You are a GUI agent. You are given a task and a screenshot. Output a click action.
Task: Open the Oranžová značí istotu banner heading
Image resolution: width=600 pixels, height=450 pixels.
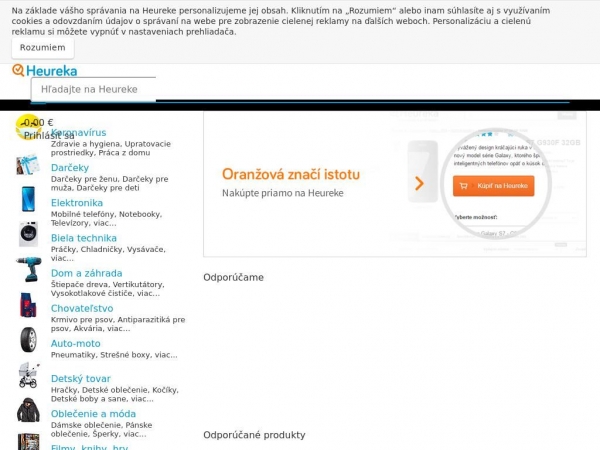click(291, 174)
